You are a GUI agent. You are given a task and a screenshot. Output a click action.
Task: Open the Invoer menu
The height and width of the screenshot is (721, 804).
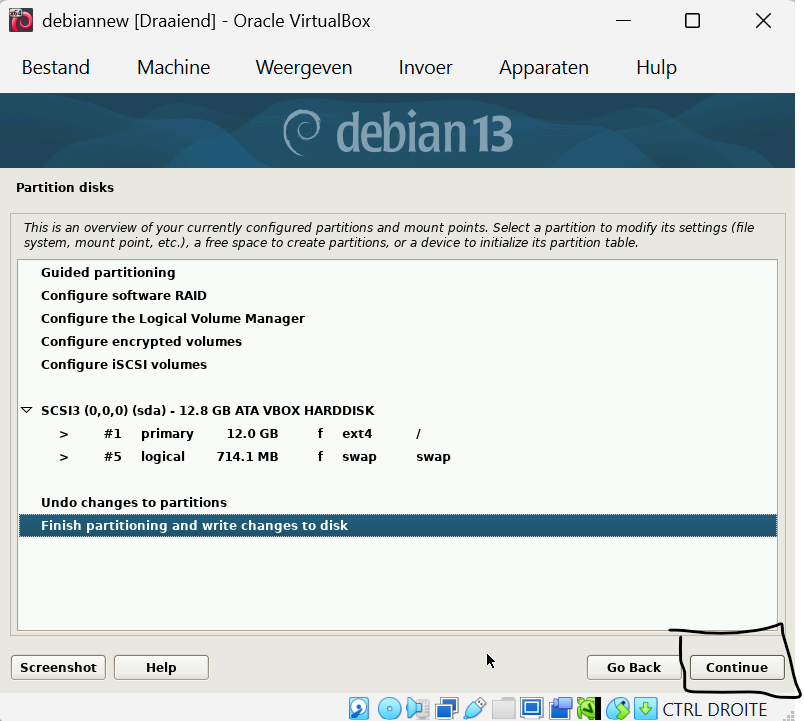[x=425, y=67]
